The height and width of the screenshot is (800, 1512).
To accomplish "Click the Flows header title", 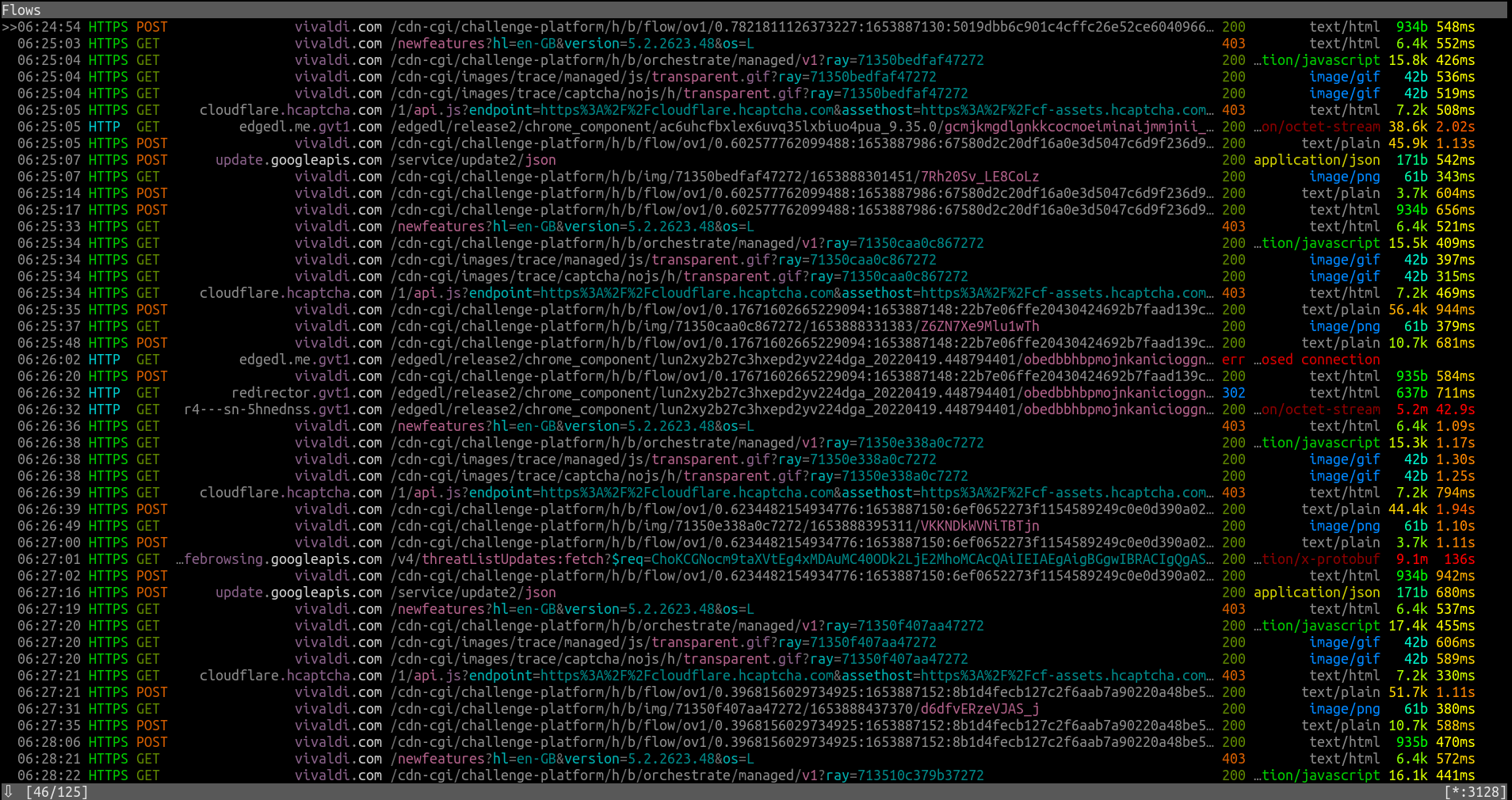I will (x=21, y=10).
